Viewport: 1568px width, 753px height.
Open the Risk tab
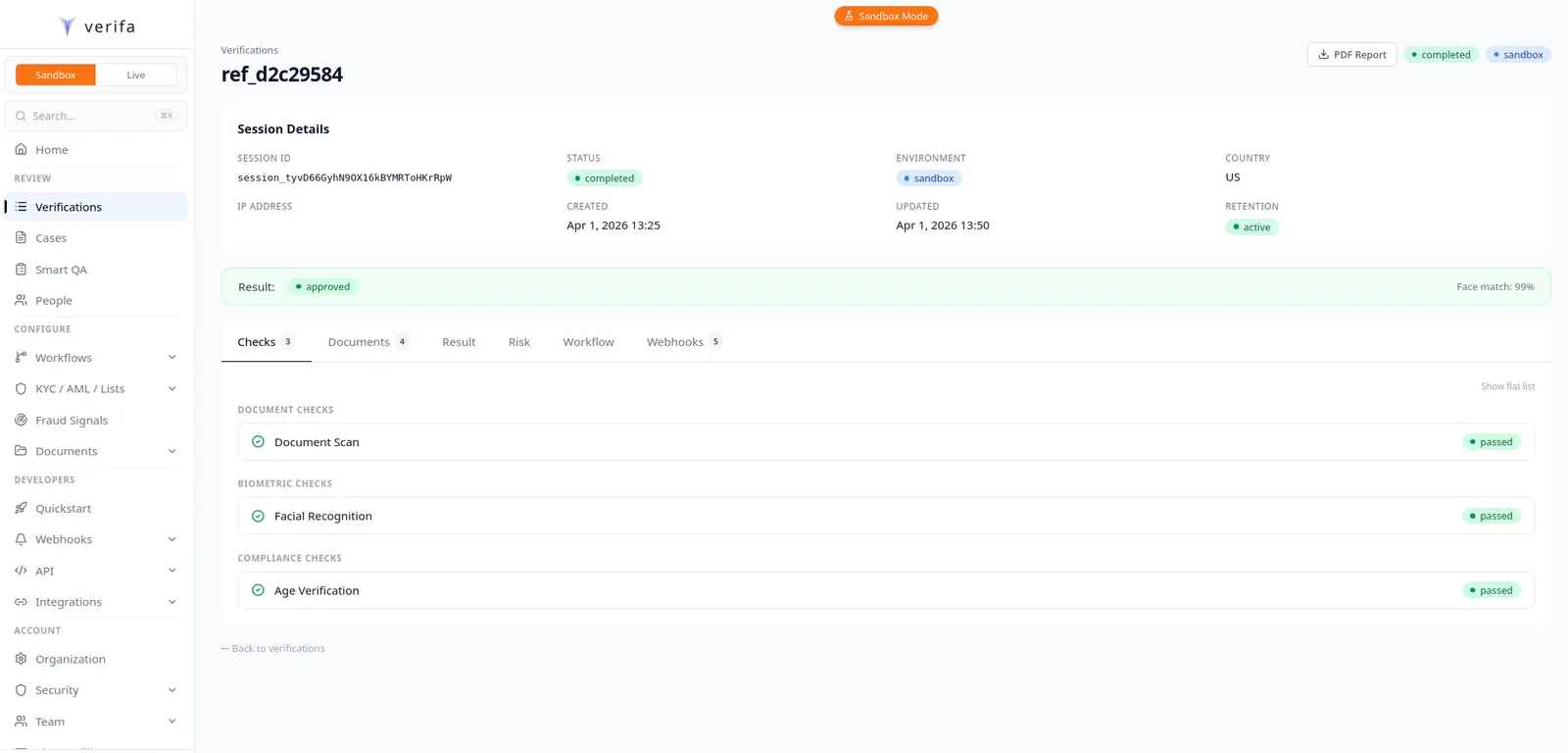(519, 342)
